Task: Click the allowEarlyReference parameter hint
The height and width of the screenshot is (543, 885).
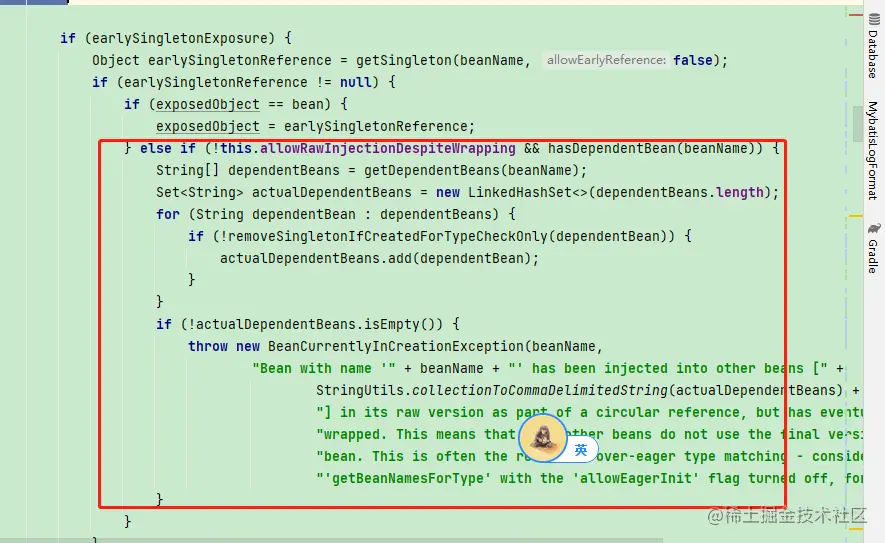Action: [x=606, y=60]
